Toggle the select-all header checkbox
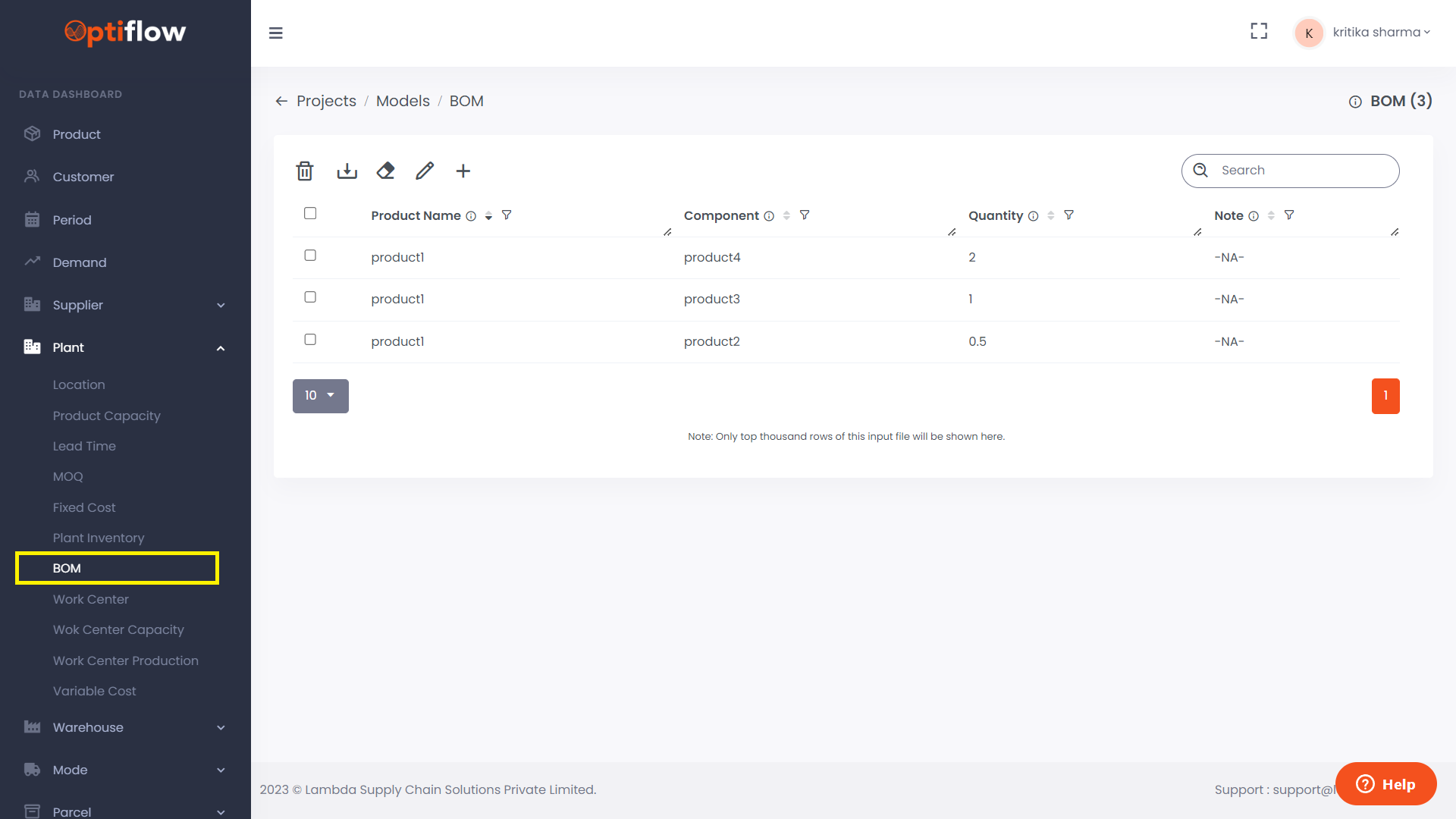The height and width of the screenshot is (819, 1456). point(310,214)
